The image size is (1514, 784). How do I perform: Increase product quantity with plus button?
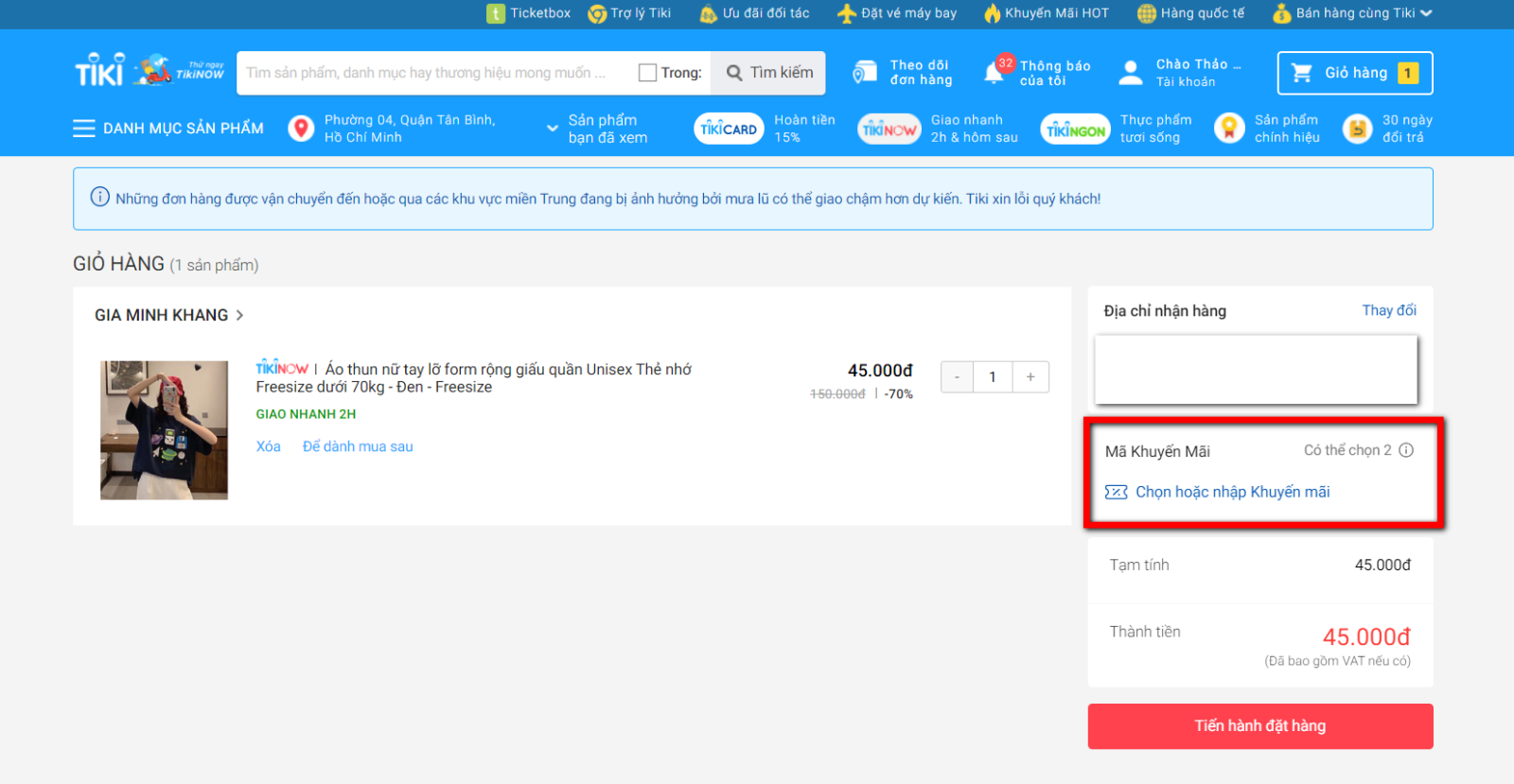click(1030, 376)
